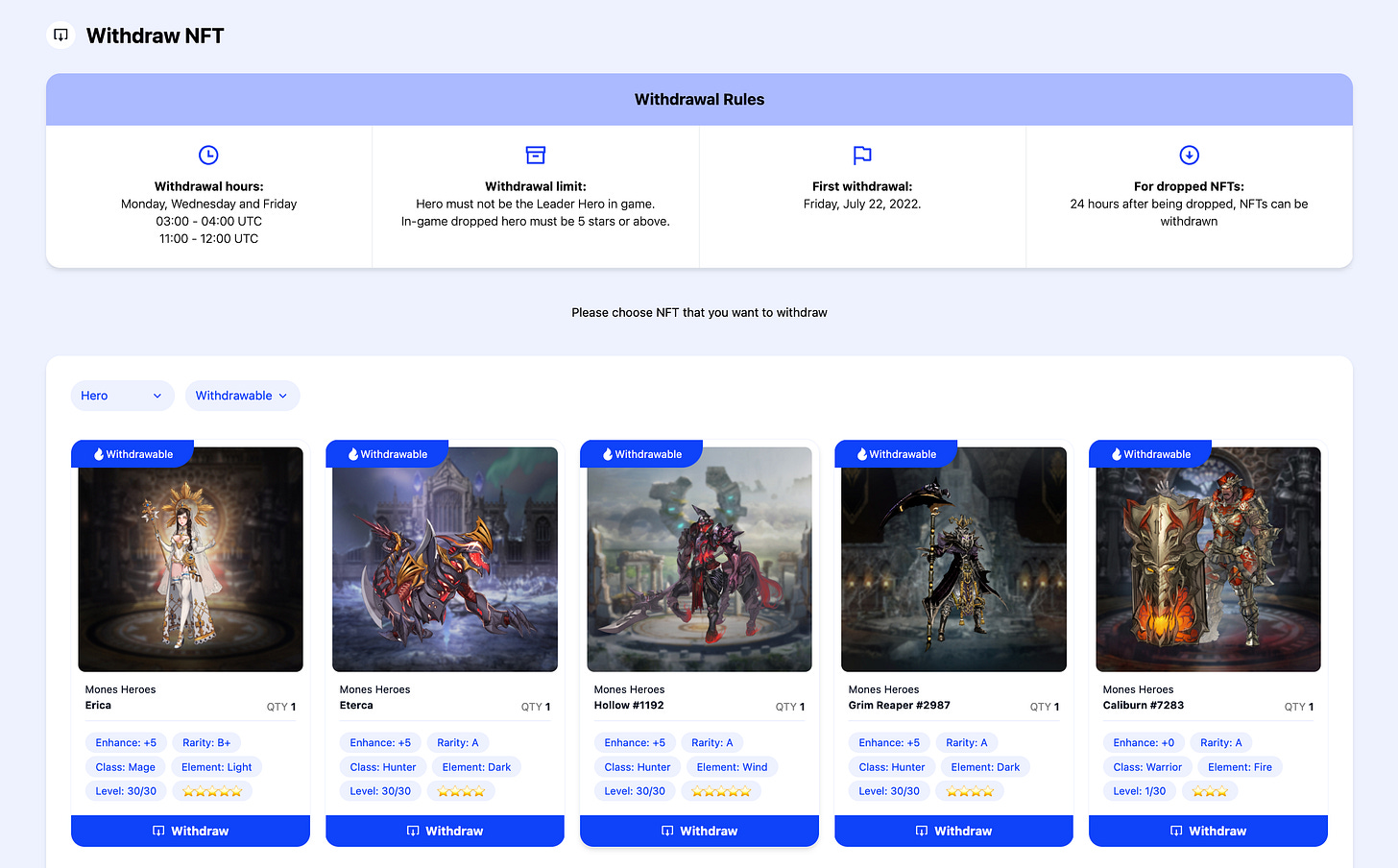Image resolution: width=1398 pixels, height=868 pixels.
Task: Click the 'Element: Fire' tag
Action: pos(1240,767)
